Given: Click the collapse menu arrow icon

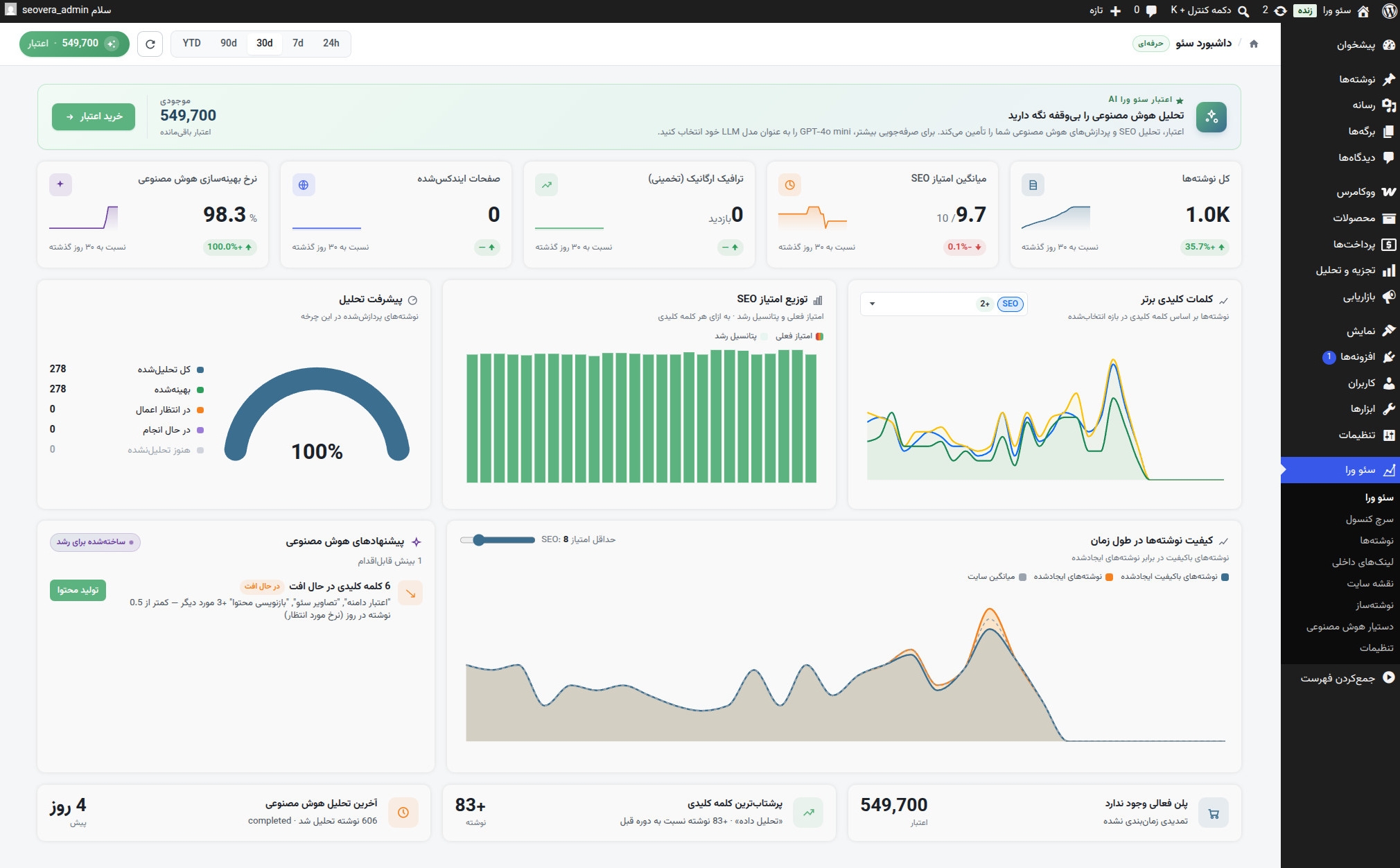Looking at the screenshot, I should (1388, 677).
